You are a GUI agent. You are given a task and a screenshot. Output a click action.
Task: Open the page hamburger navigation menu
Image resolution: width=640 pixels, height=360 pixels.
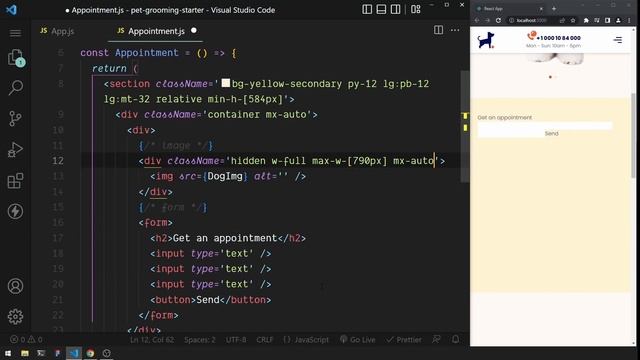tap(618, 40)
